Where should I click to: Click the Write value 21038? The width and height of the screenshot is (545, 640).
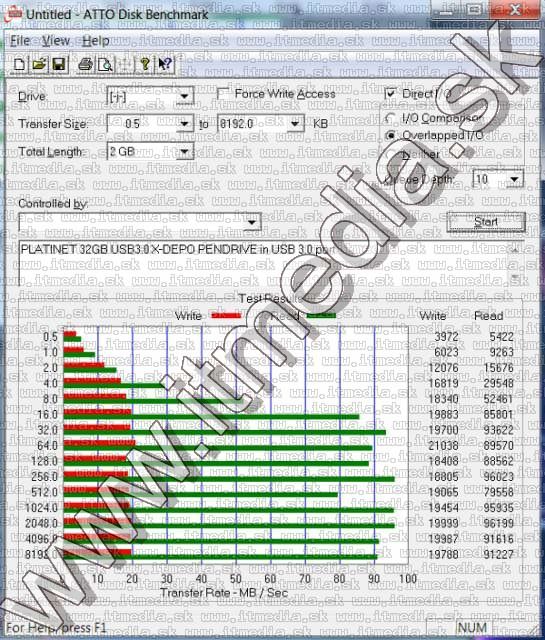[x=443, y=446]
